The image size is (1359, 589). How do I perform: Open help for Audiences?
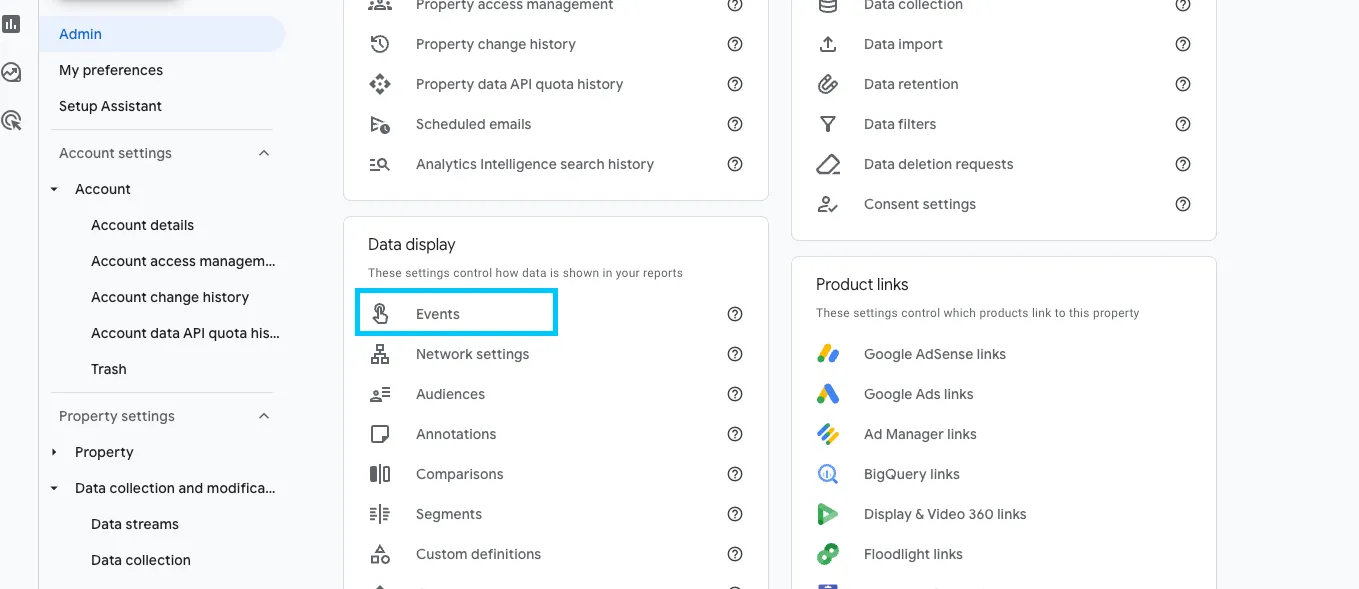coord(735,394)
